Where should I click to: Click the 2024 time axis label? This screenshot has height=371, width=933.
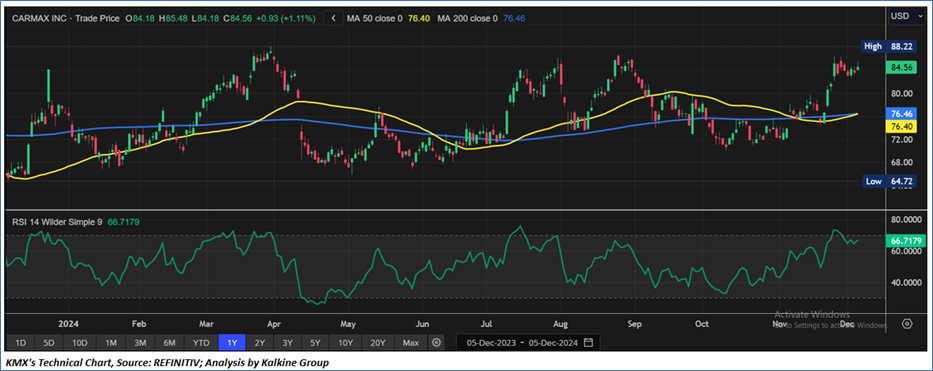point(68,325)
